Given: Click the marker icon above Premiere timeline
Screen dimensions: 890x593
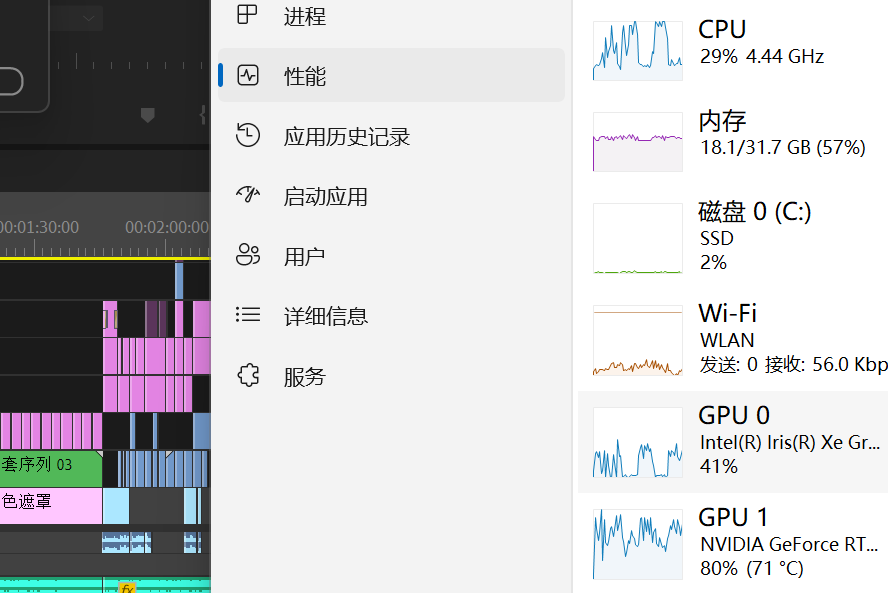Looking at the screenshot, I should pos(148,115).
